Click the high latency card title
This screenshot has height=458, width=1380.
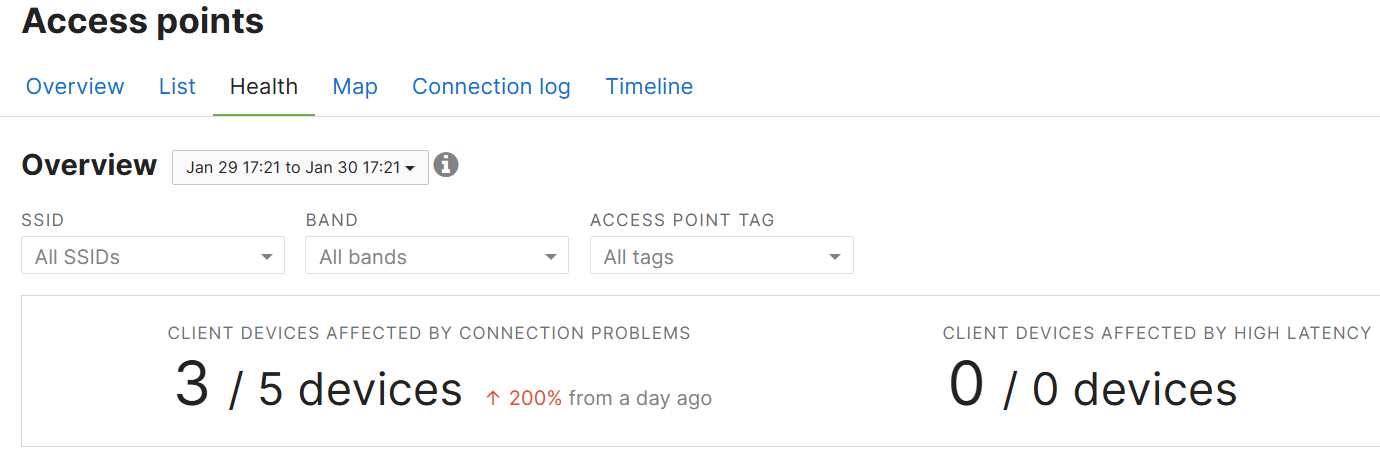[1157, 333]
